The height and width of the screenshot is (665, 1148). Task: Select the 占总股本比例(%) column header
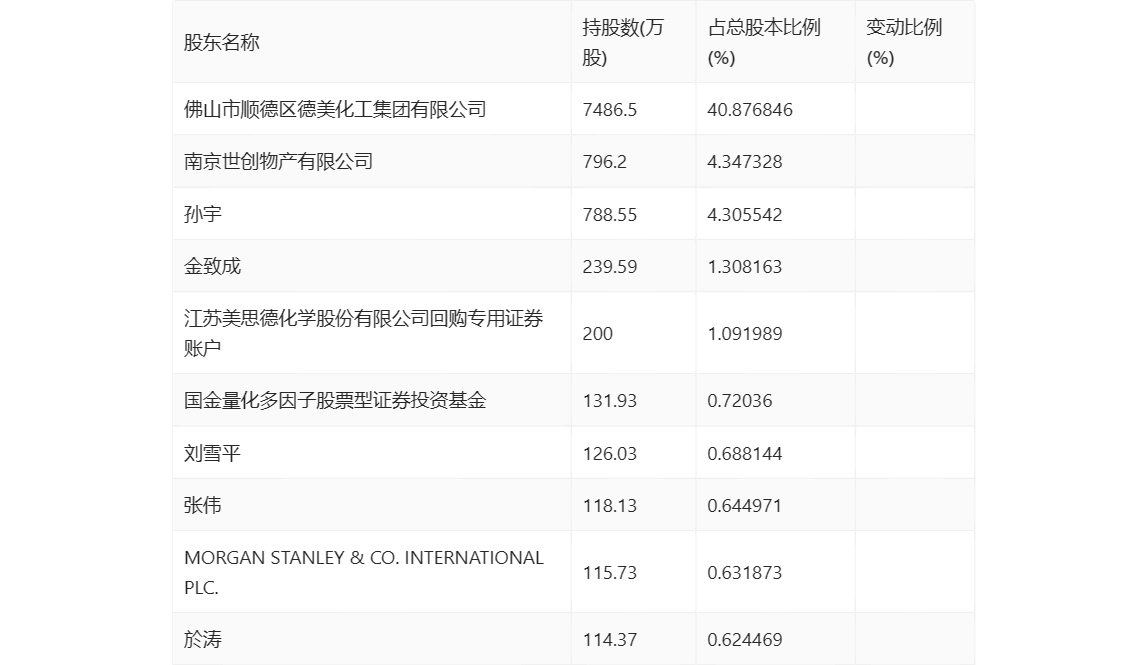click(764, 42)
